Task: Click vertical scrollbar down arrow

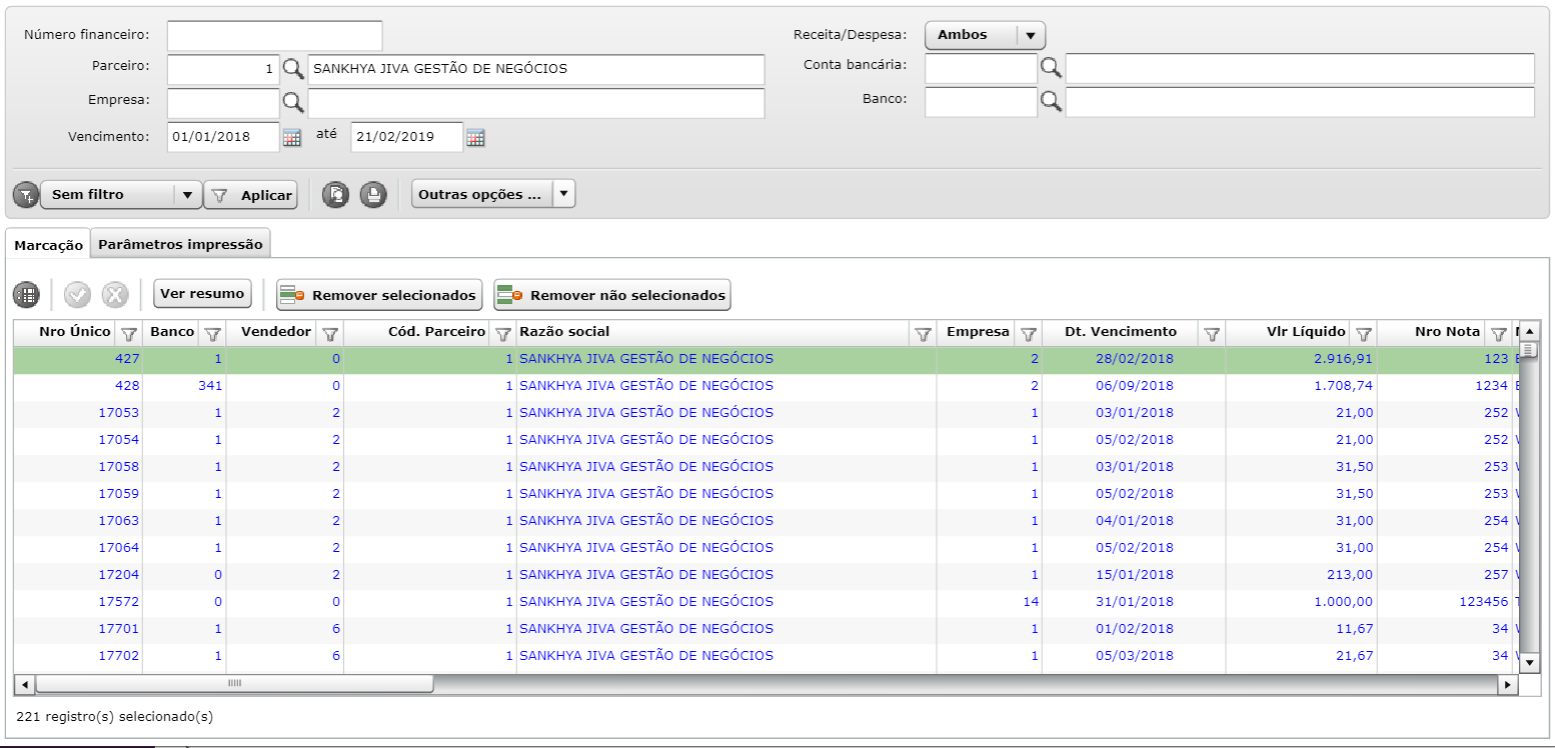Action: click(1528, 662)
